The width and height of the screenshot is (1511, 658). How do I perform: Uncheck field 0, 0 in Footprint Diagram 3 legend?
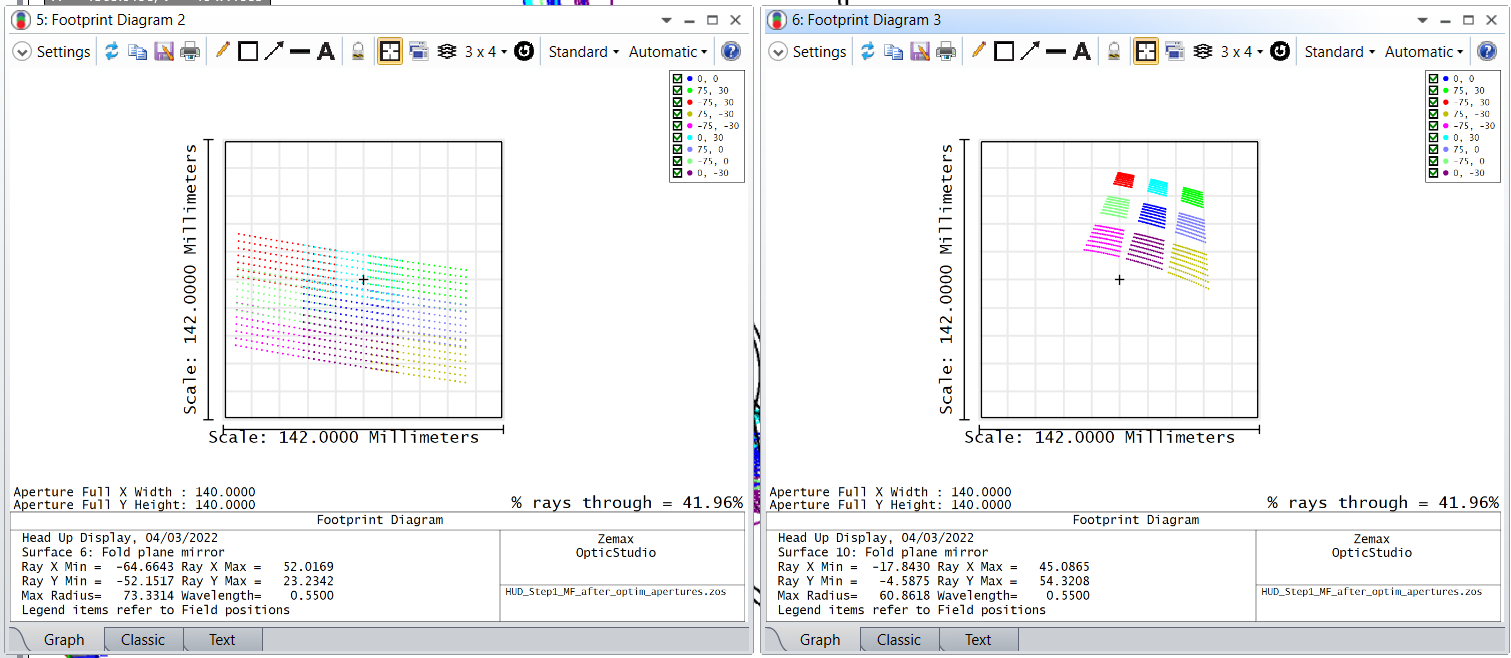[x=1434, y=79]
